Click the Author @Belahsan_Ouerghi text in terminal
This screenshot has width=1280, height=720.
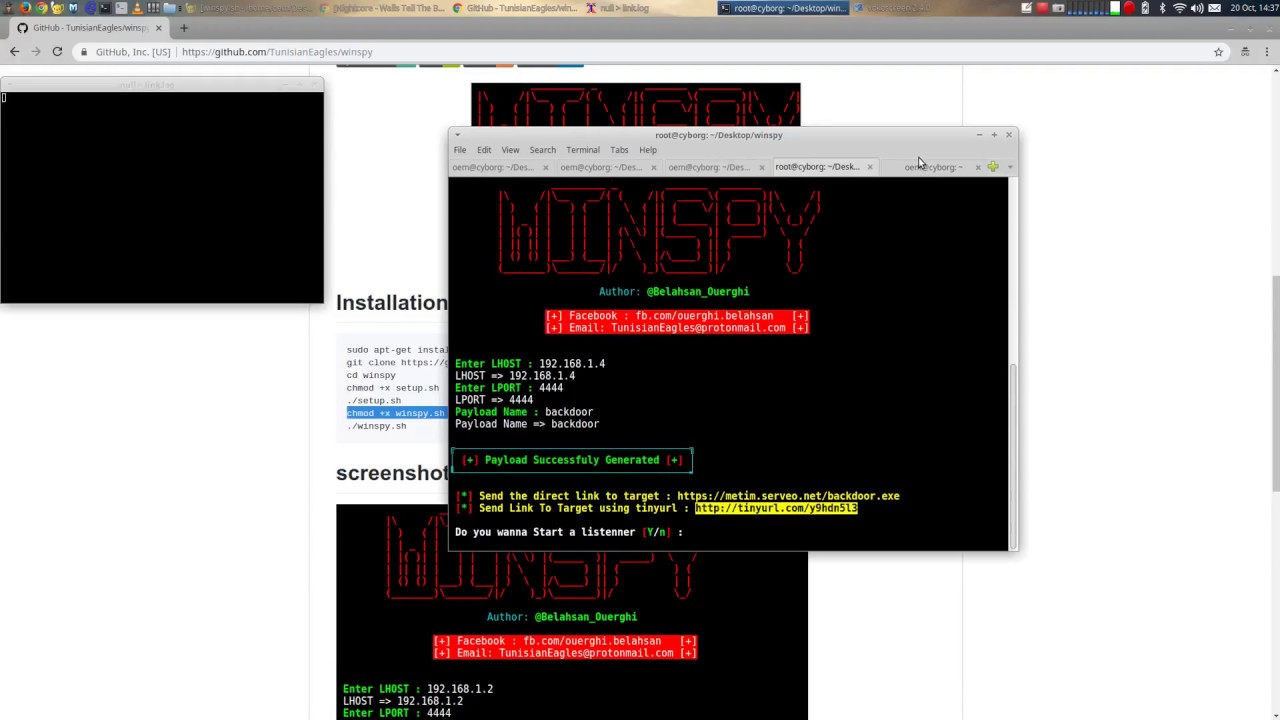click(x=674, y=292)
